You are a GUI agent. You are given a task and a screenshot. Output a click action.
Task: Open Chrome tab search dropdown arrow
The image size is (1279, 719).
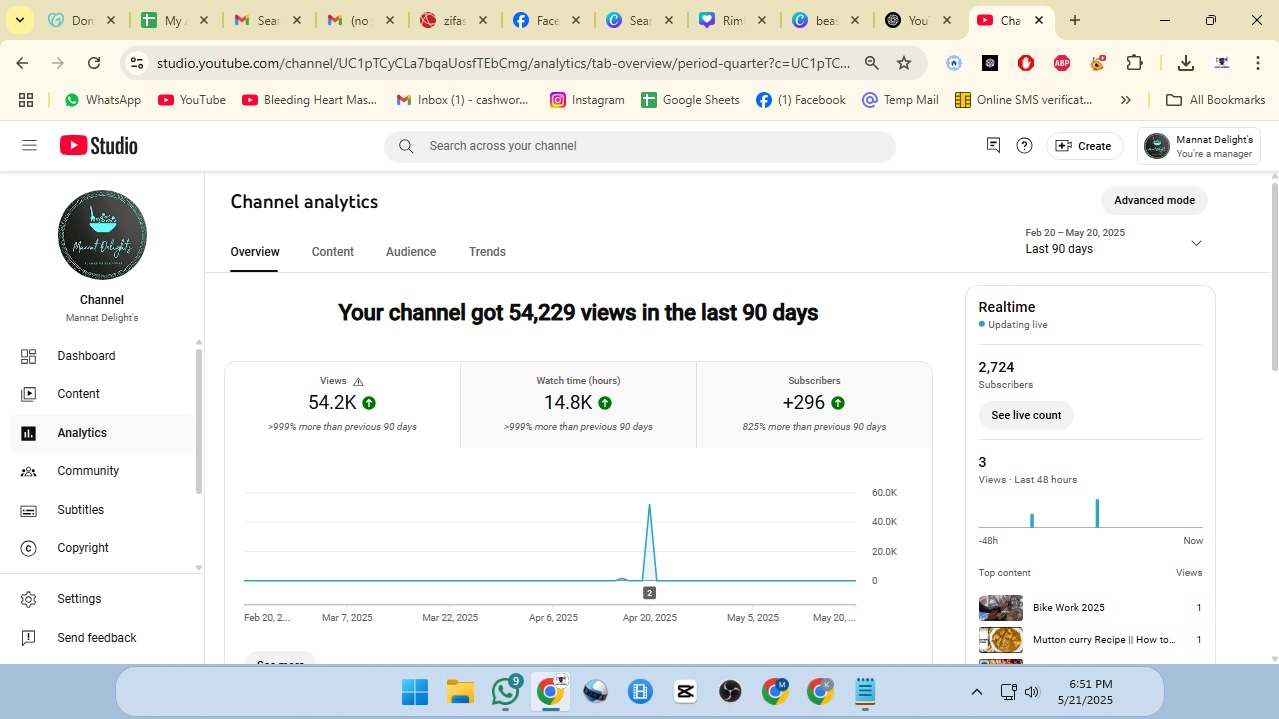[x=19, y=20]
